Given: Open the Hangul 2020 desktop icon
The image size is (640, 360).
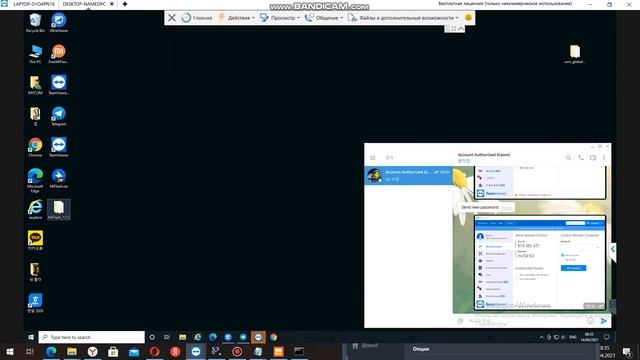Looking at the screenshot, I should pyautogui.click(x=35, y=303).
